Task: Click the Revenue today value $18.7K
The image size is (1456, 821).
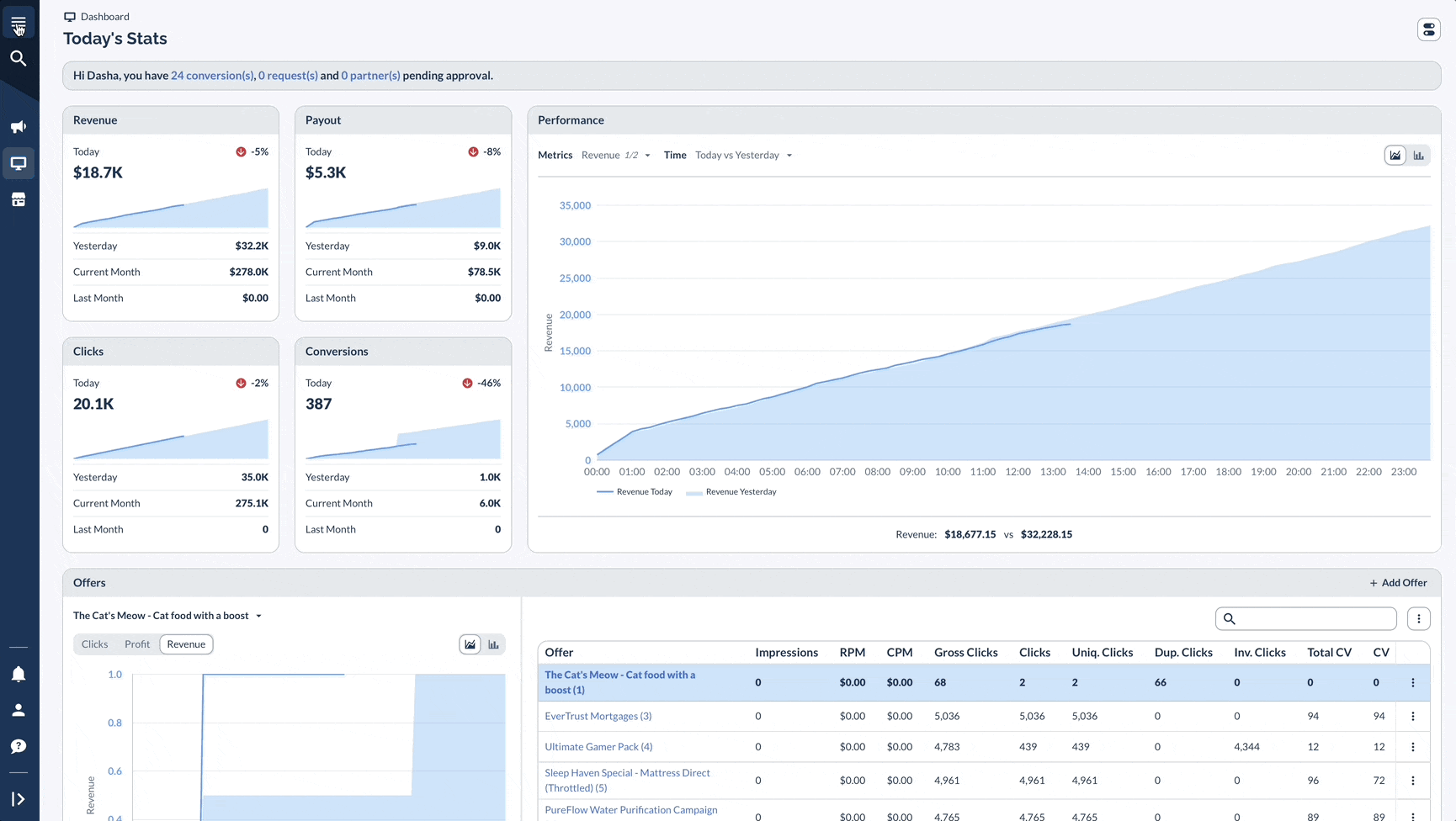Action: point(98,173)
